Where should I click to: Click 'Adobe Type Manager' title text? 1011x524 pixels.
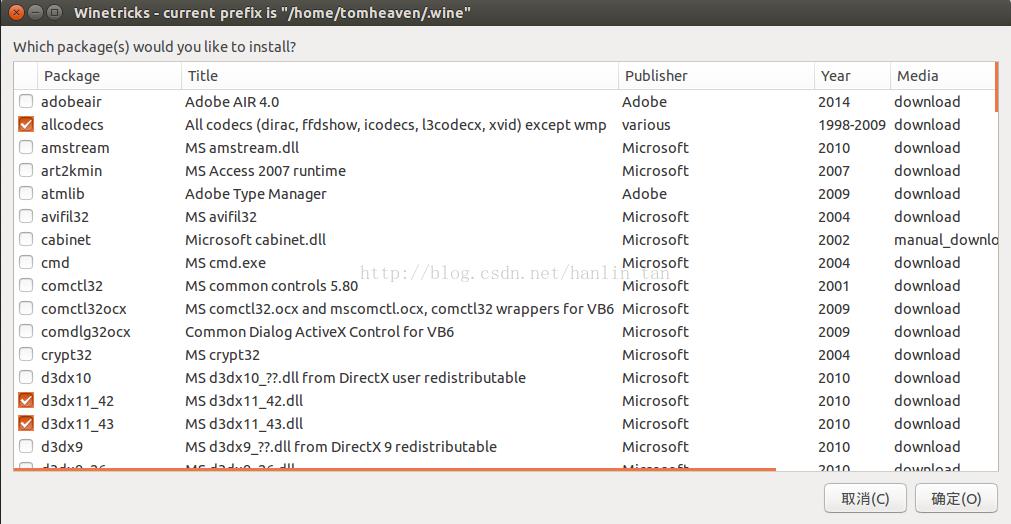point(255,194)
